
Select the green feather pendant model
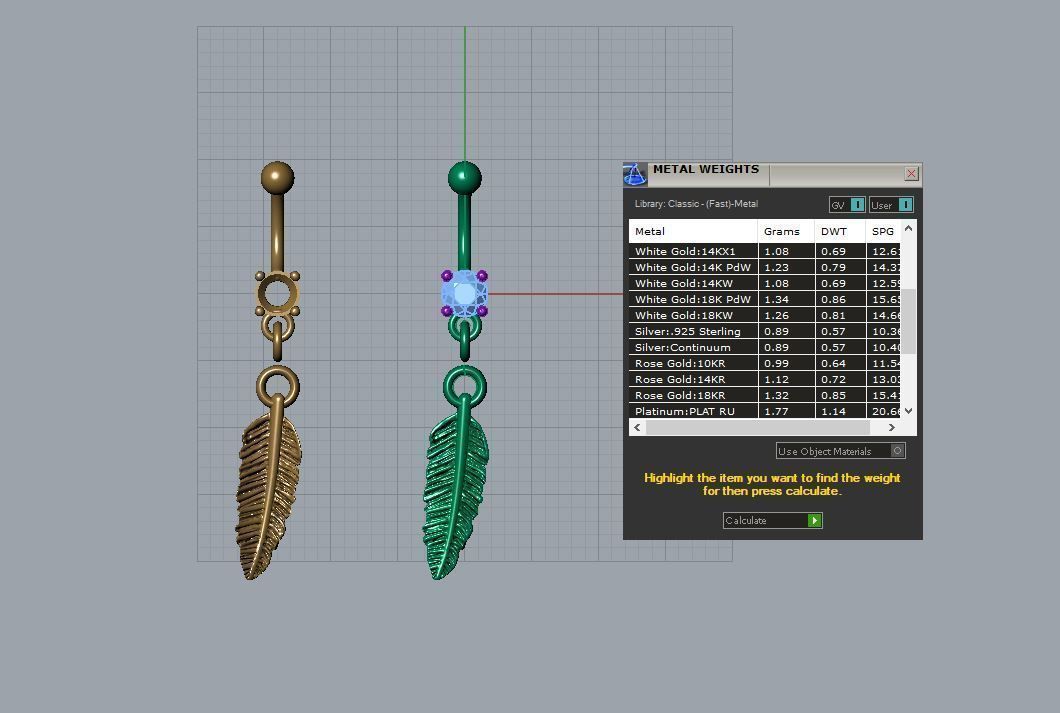tap(456, 487)
